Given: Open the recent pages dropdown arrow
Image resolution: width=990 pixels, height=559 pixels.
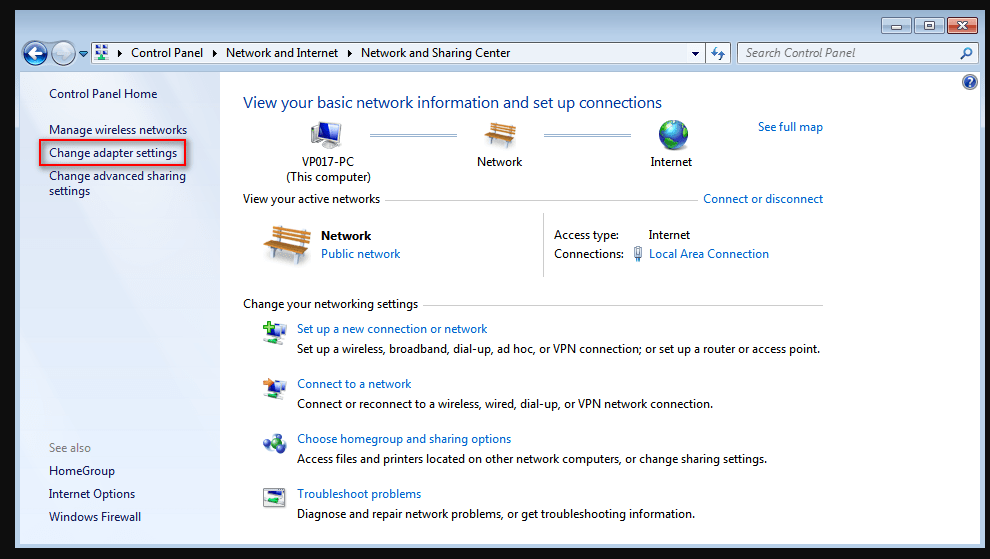Looking at the screenshot, I should (83, 54).
